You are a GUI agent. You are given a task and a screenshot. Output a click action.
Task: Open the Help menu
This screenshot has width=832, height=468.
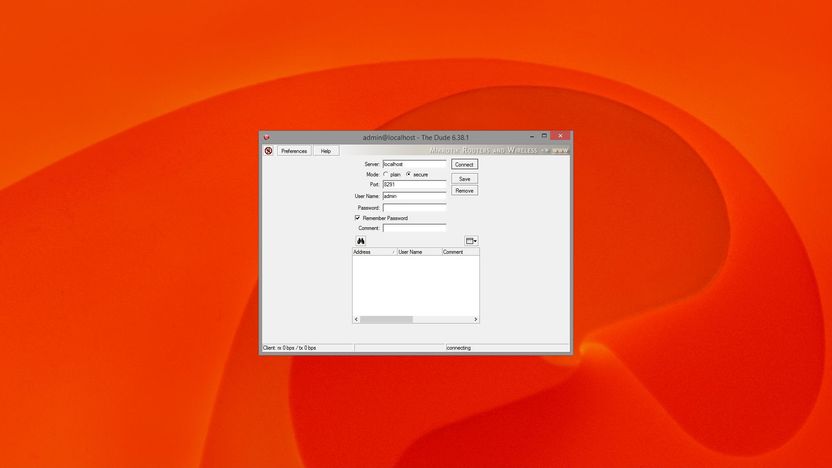tap(326, 151)
